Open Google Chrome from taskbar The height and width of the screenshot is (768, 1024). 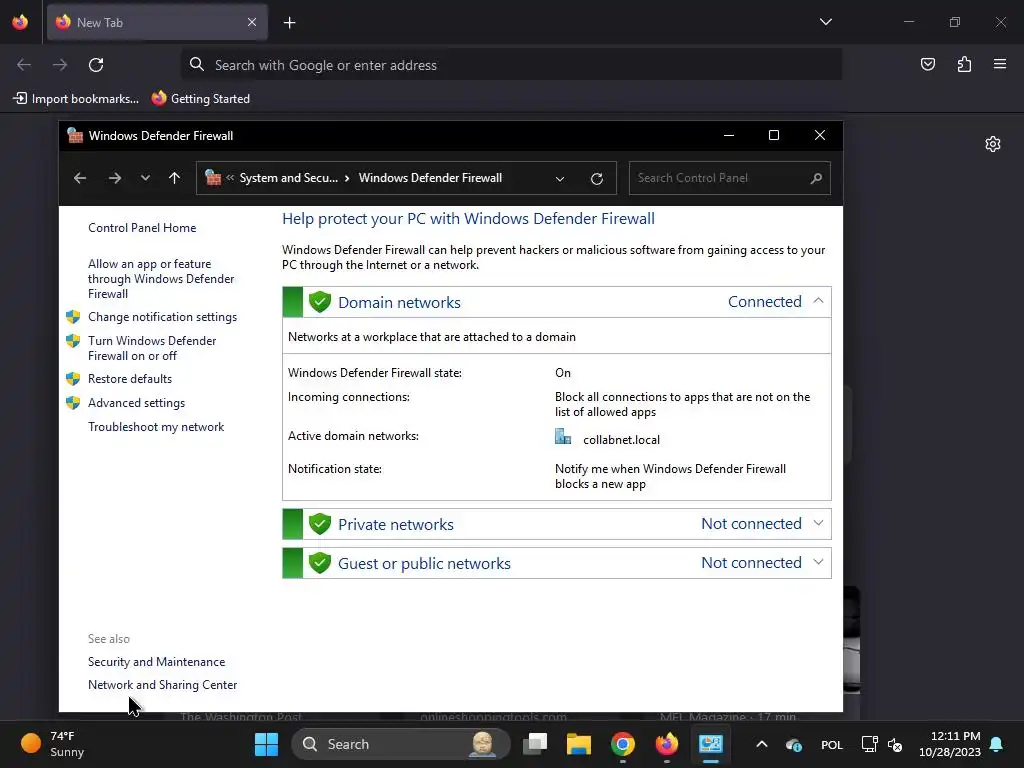(x=622, y=744)
